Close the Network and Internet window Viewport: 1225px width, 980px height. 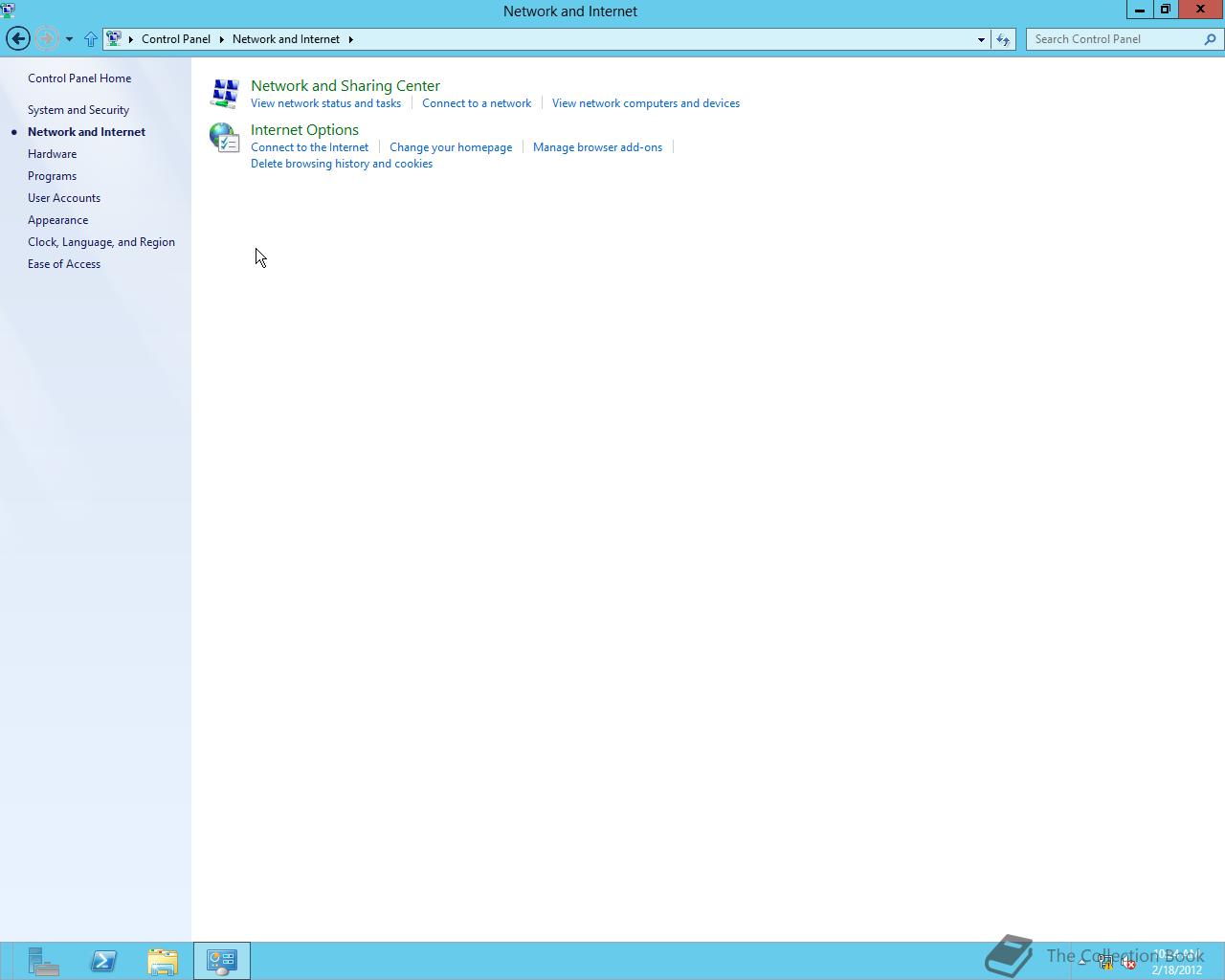point(1201,10)
